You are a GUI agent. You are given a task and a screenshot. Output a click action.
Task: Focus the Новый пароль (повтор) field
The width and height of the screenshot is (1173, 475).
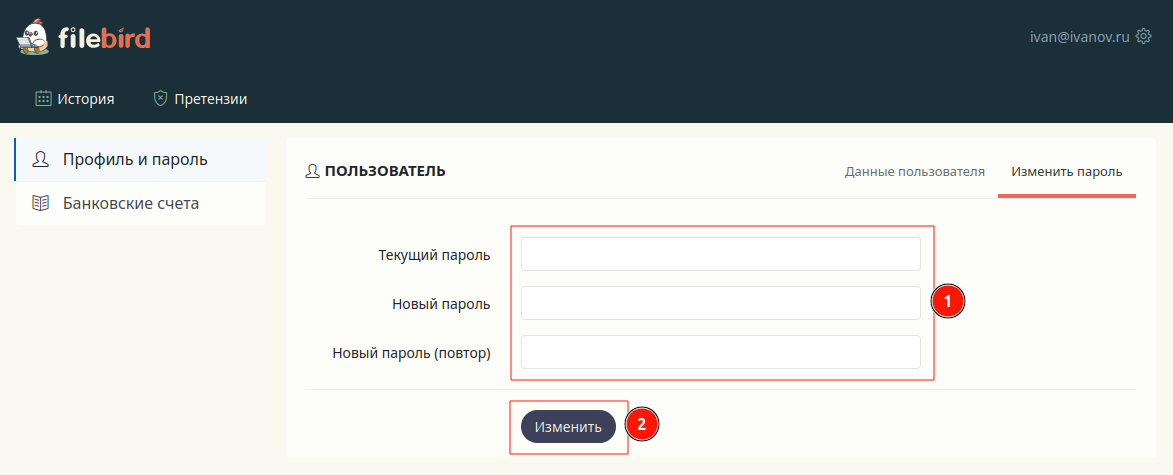tap(720, 352)
